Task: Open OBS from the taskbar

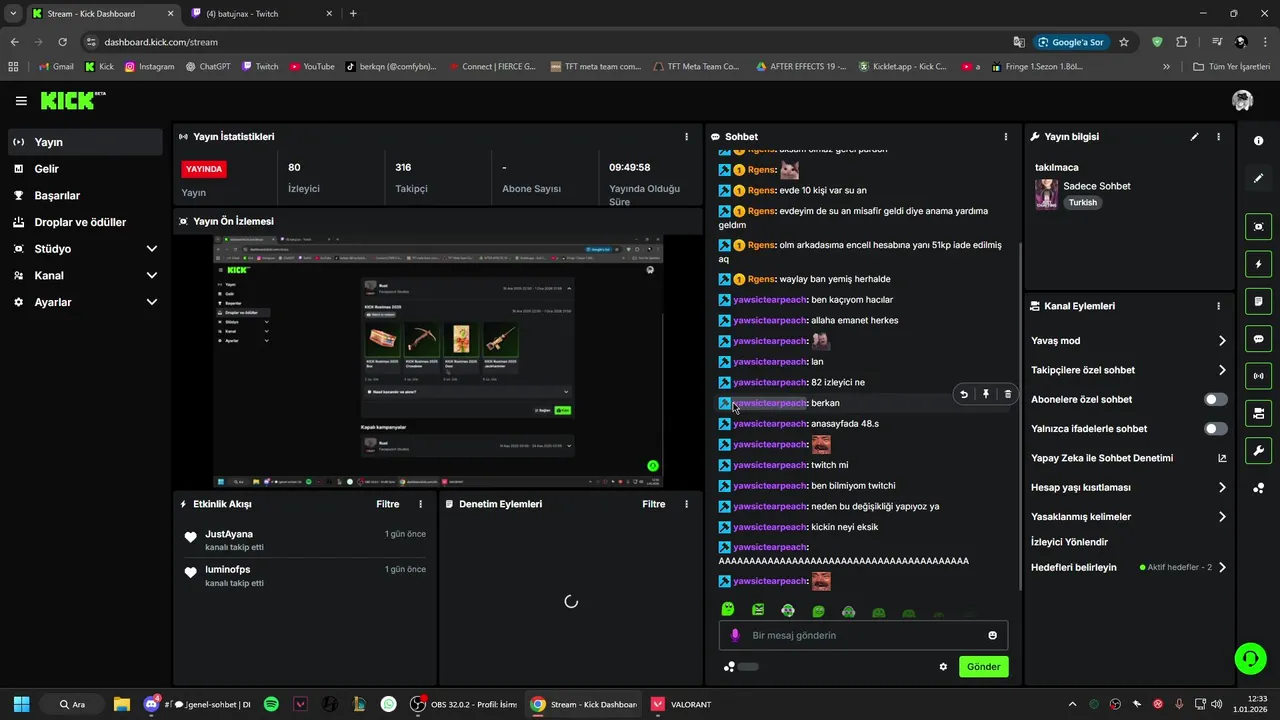Action: click(x=465, y=704)
